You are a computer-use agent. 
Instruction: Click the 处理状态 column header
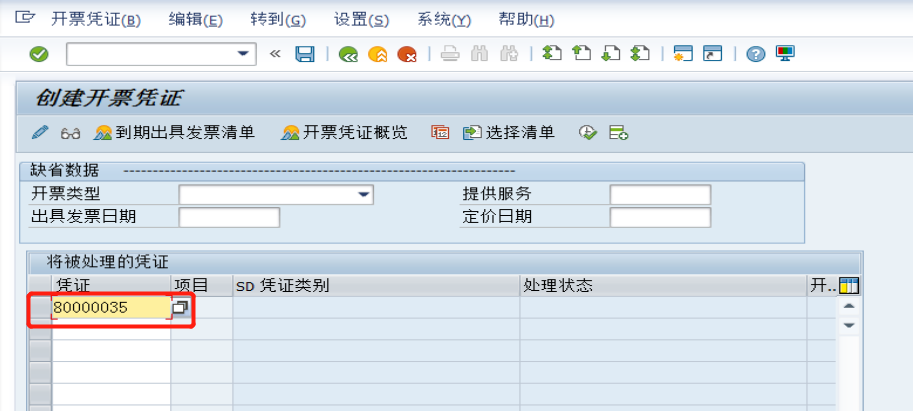tap(663, 285)
